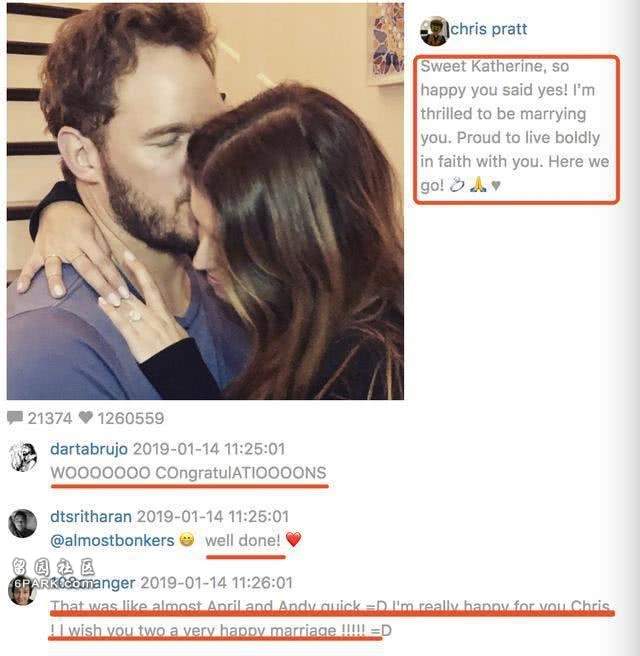The height and width of the screenshot is (656, 640).
Task: Open the chris pratt profile avatar
Action: 434,31
